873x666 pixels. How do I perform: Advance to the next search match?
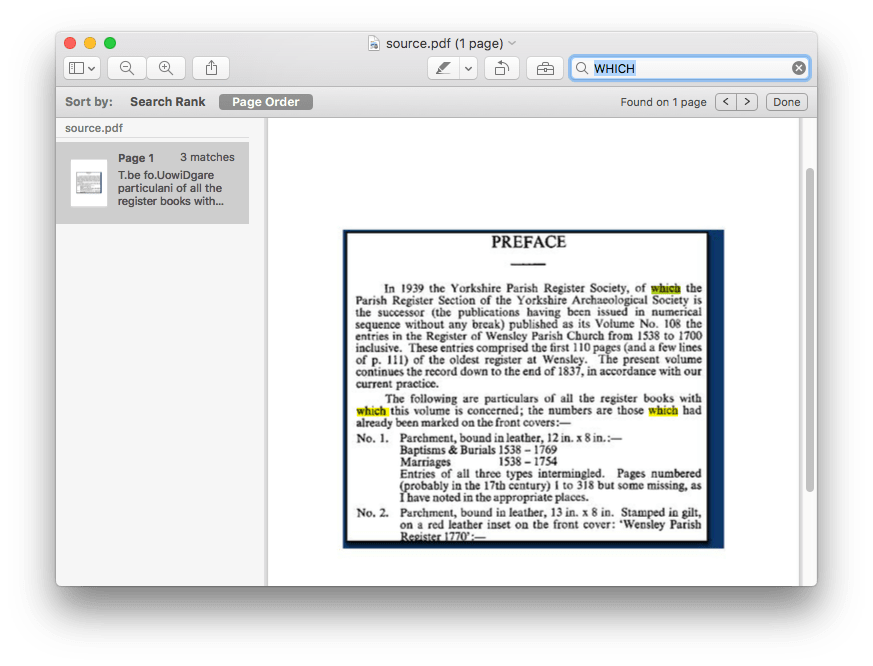[x=748, y=101]
